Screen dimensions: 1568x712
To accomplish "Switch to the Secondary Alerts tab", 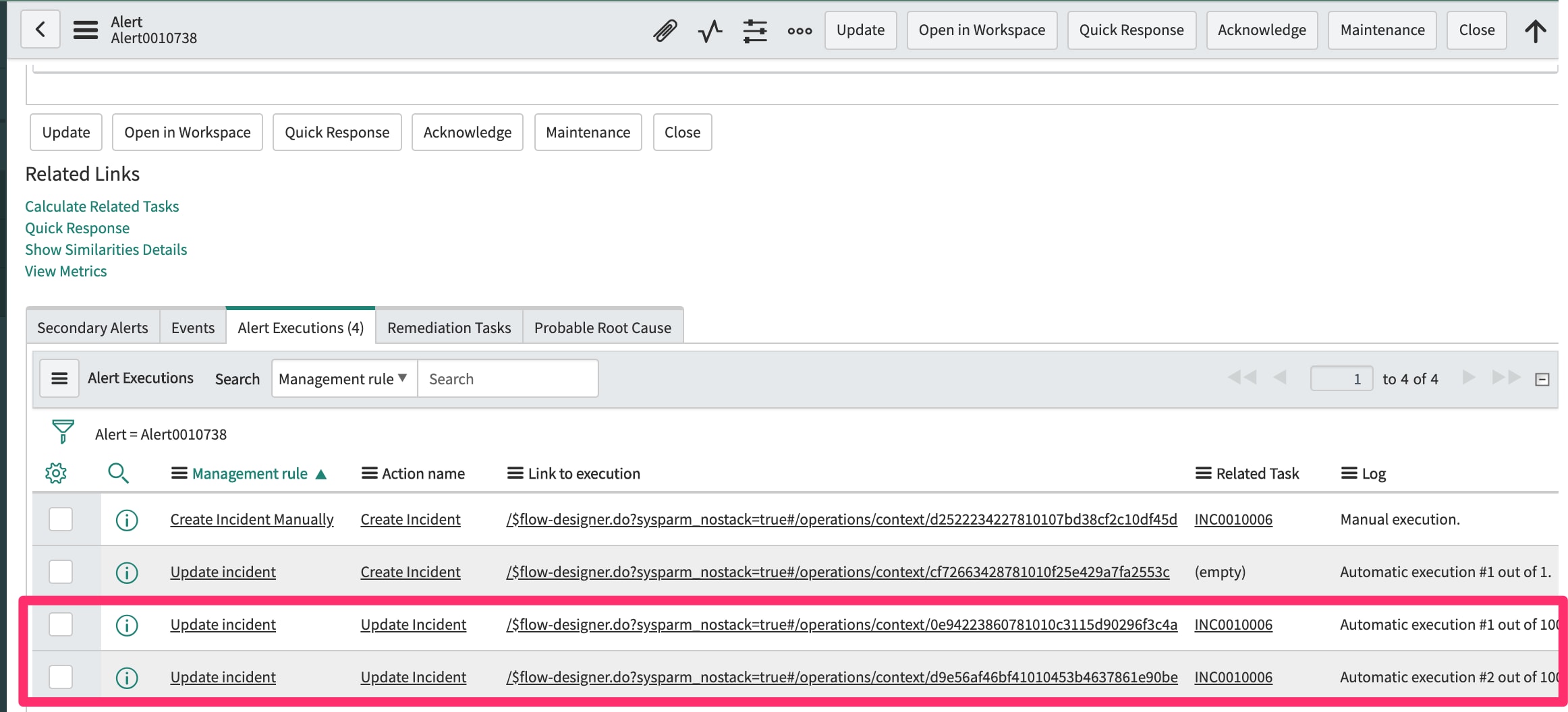I will [x=92, y=328].
